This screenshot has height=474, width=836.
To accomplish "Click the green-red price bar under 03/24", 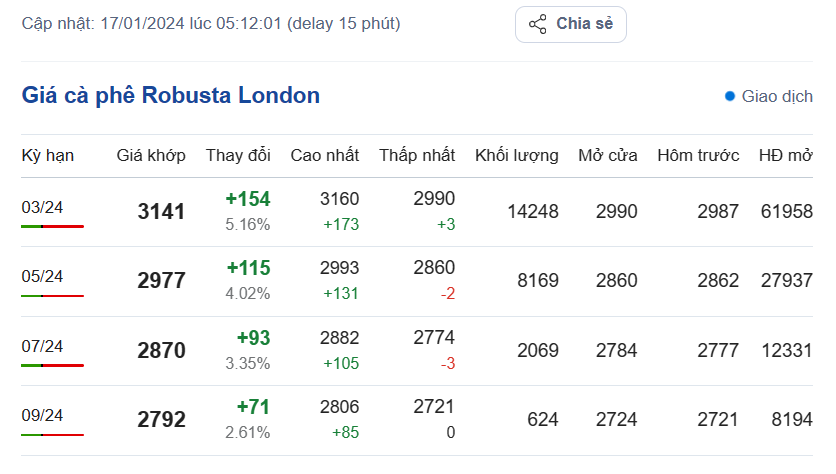I will (52, 227).
